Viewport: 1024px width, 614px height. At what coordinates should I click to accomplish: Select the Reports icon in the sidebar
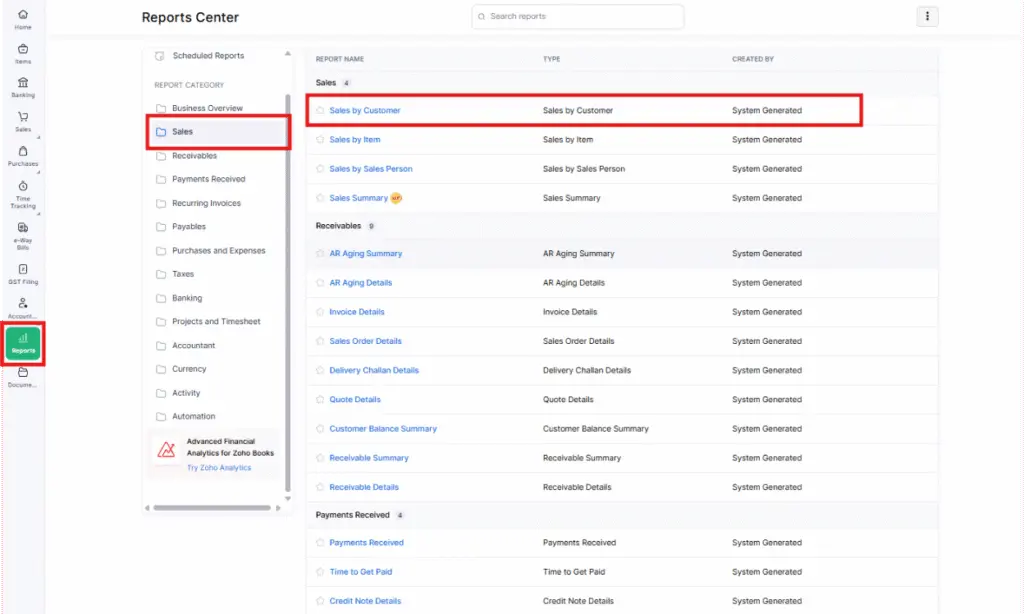pos(23,344)
